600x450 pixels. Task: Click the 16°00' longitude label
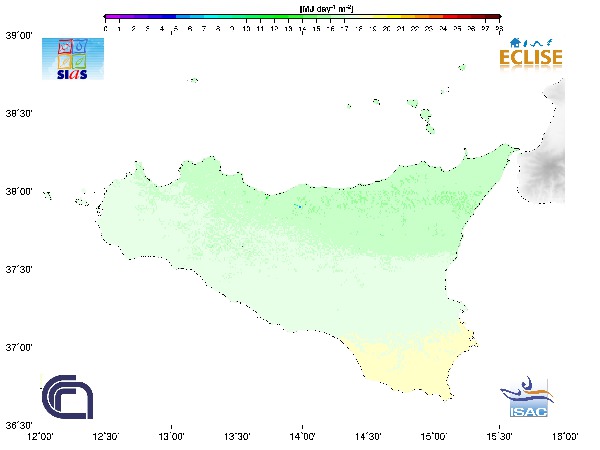pos(565,436)
